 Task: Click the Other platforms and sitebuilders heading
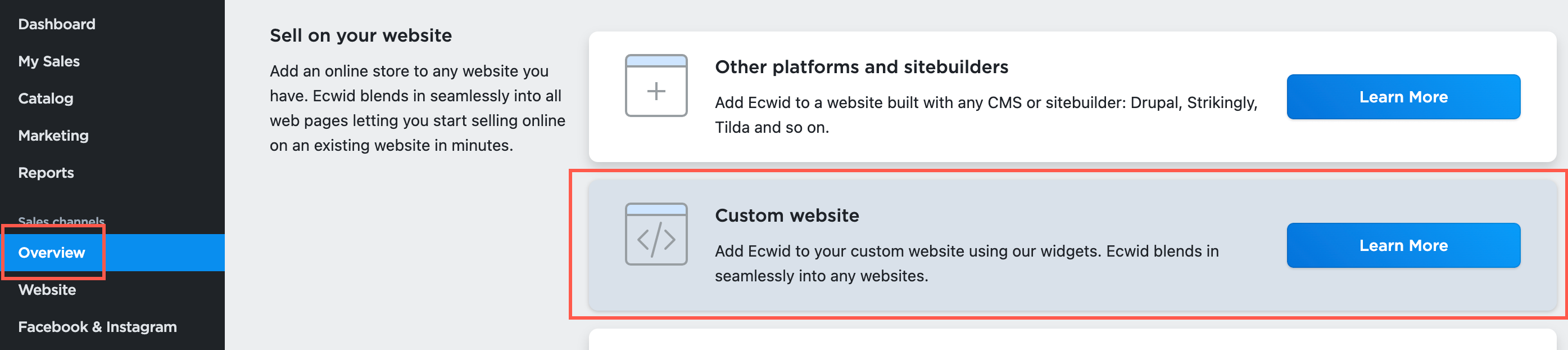point(862,67)
